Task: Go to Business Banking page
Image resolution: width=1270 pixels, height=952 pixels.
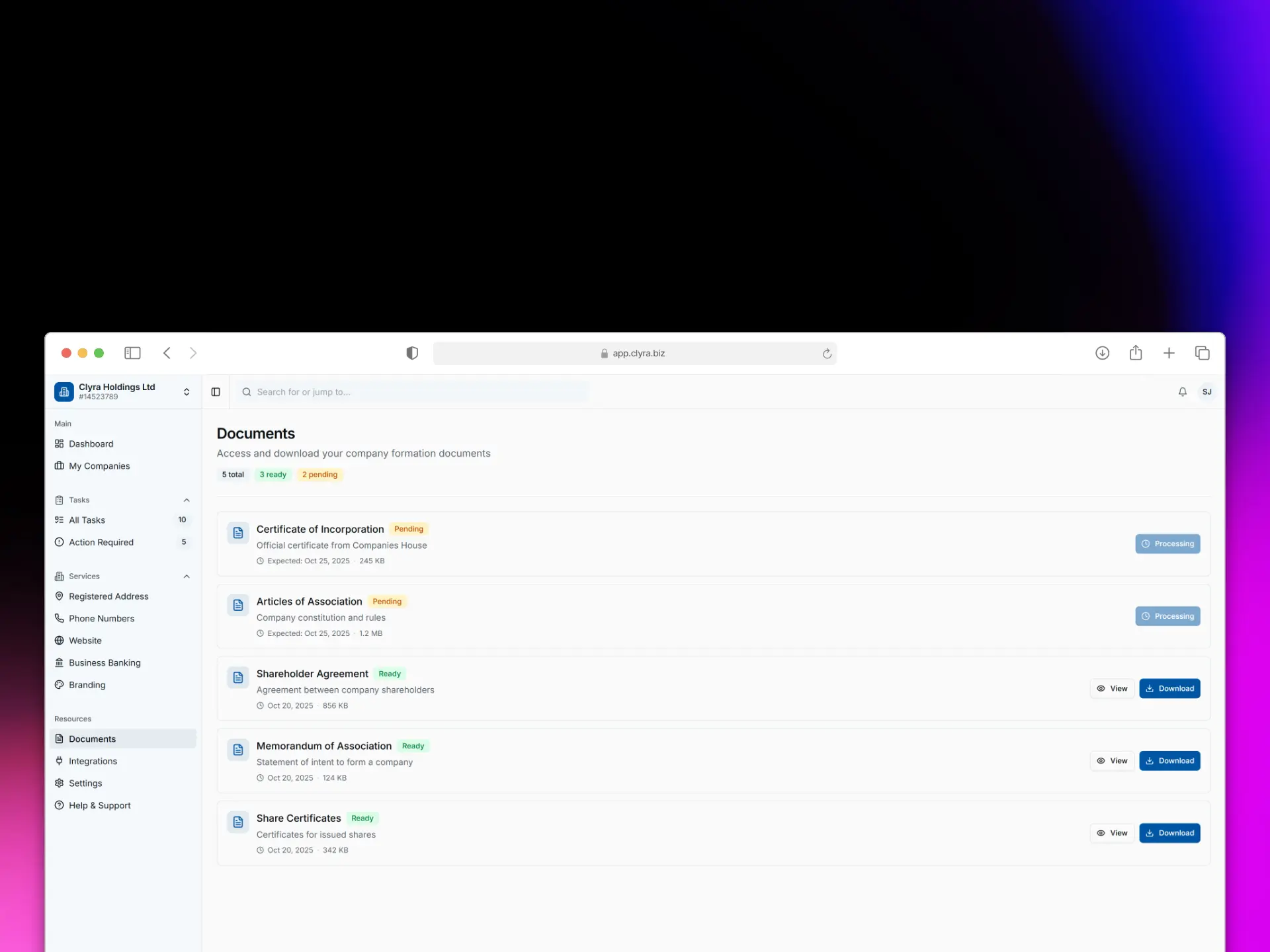Action: coord(105,662)
